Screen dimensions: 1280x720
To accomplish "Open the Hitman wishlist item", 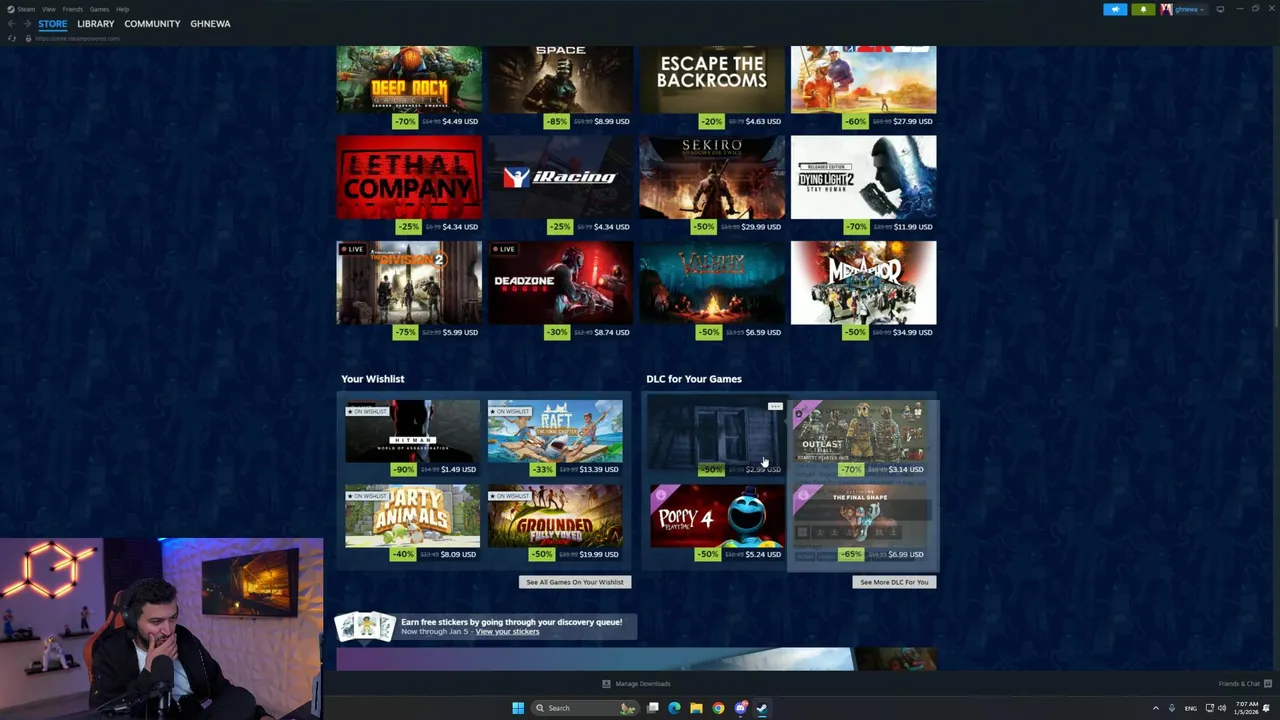I will (x=412, y=432).
